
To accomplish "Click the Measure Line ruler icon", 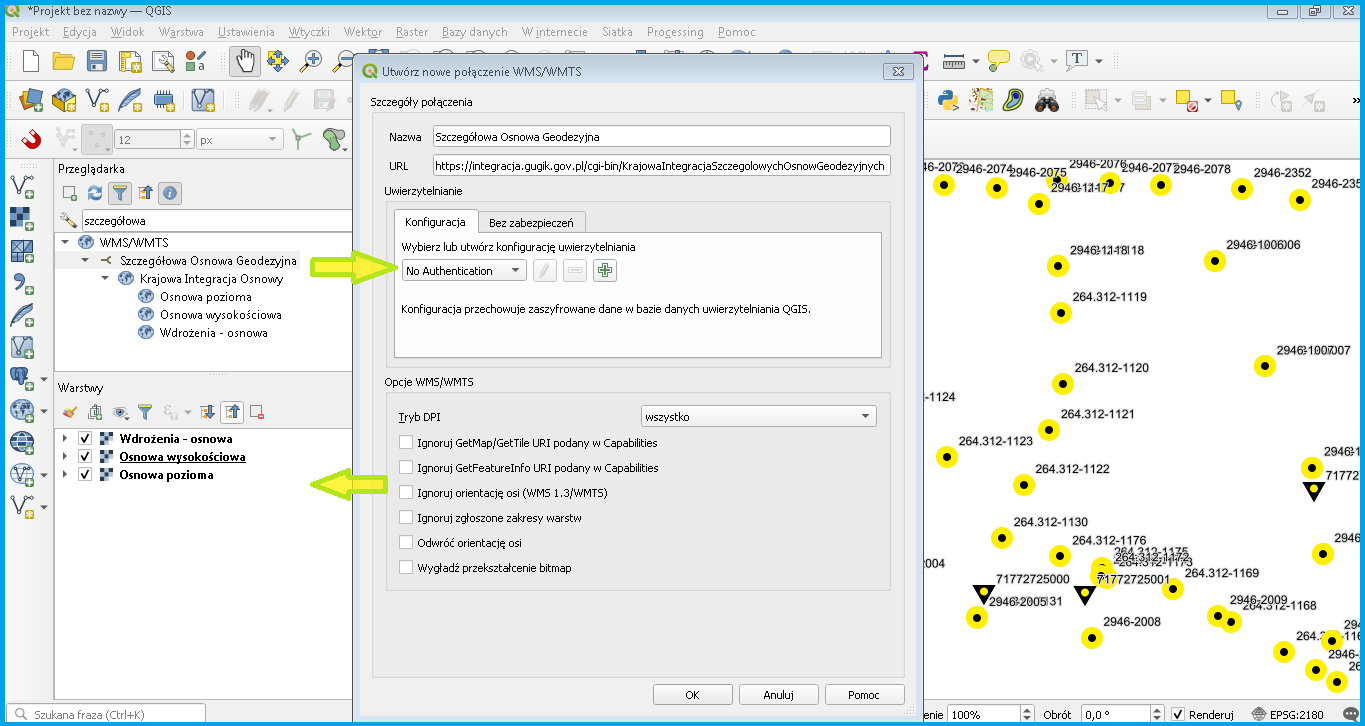I will coord(953,61).
